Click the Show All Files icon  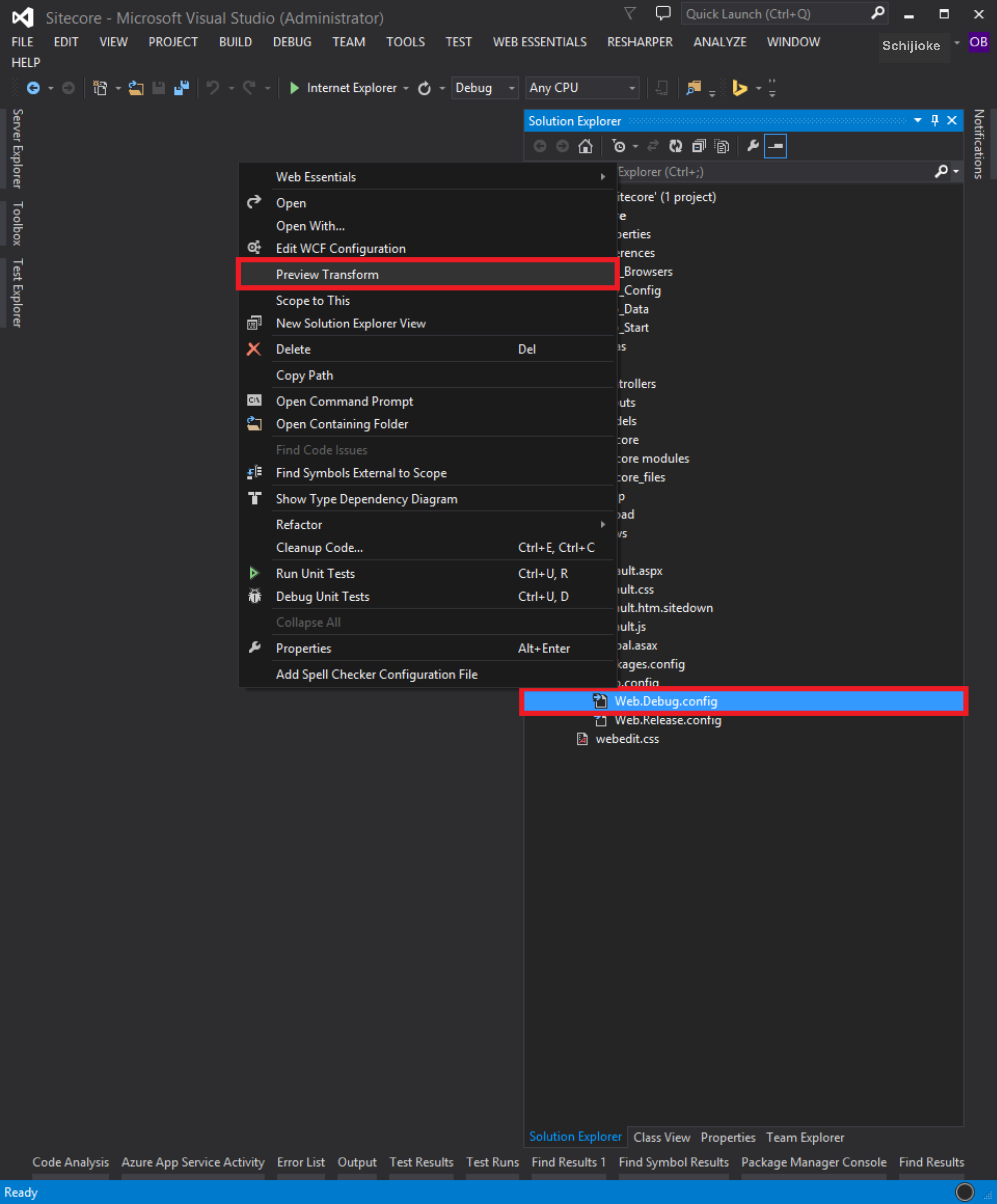click(721, 147)
